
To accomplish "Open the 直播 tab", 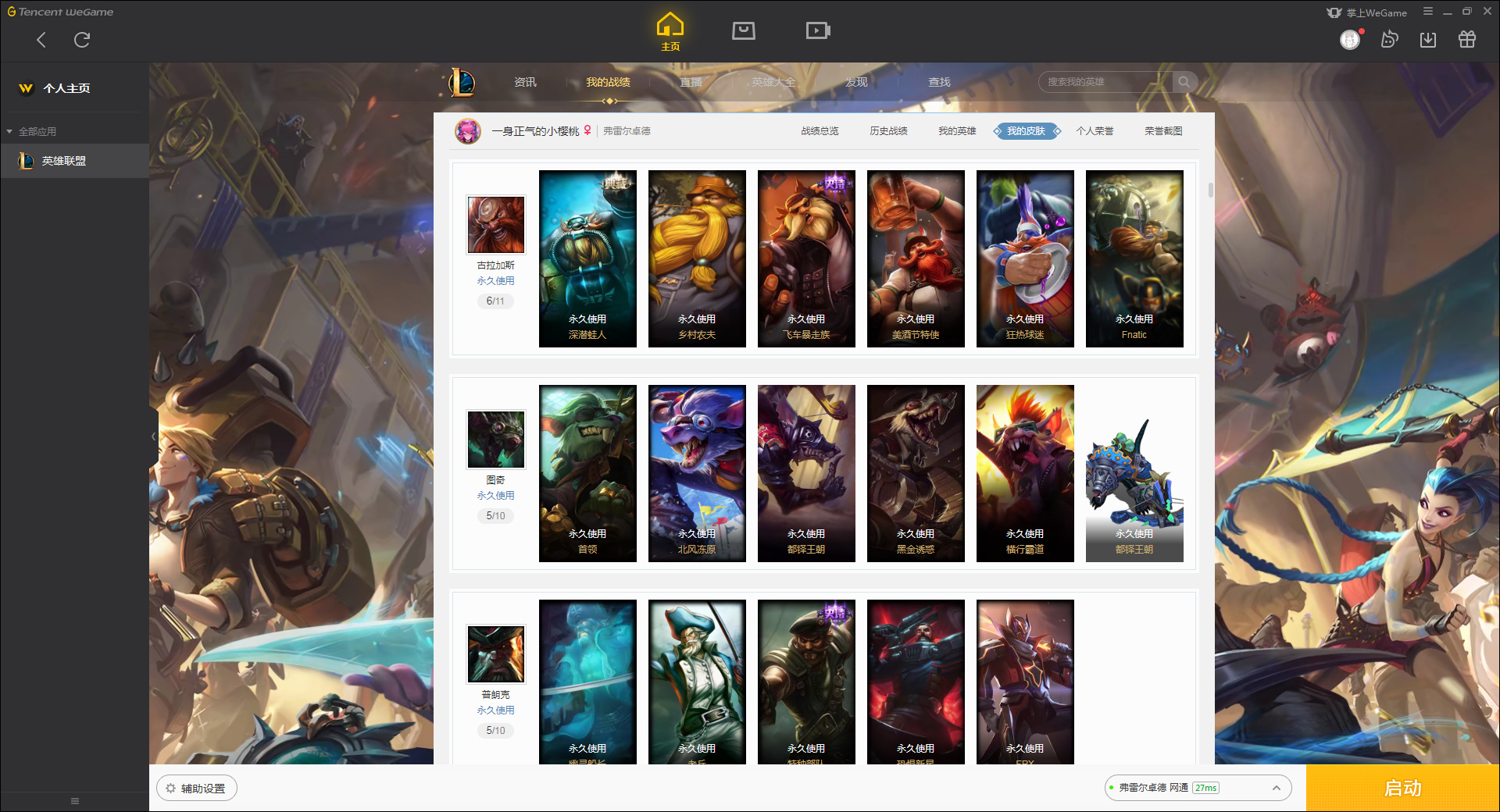I will (691, 82).
